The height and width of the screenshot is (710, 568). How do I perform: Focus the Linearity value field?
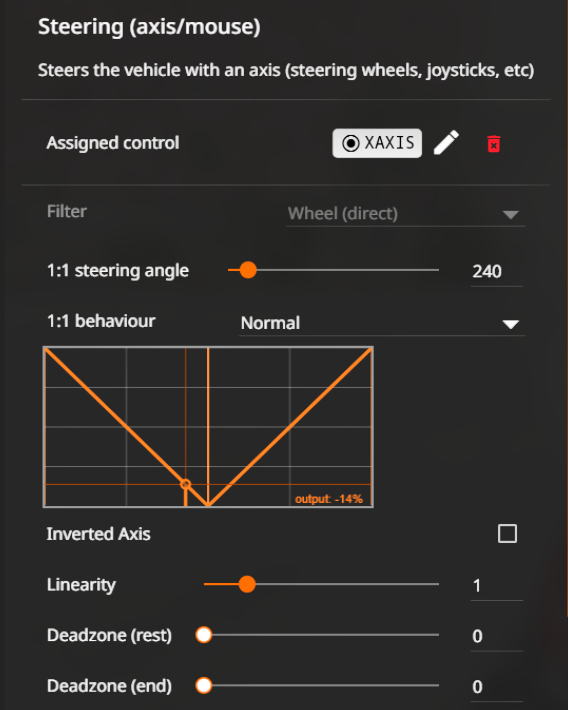point(497,586)
